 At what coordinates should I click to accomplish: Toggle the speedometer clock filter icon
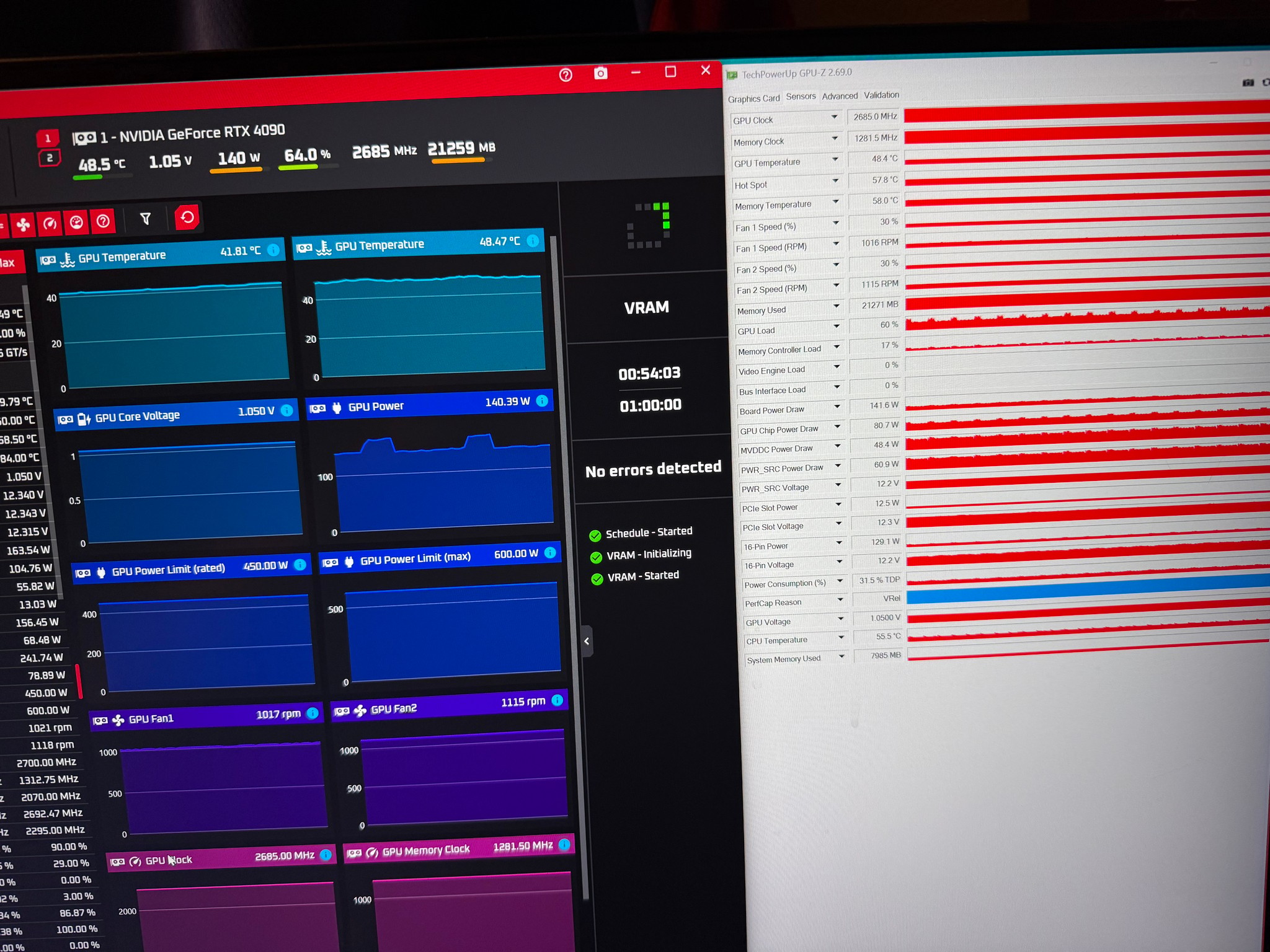(x=50, y=223)
